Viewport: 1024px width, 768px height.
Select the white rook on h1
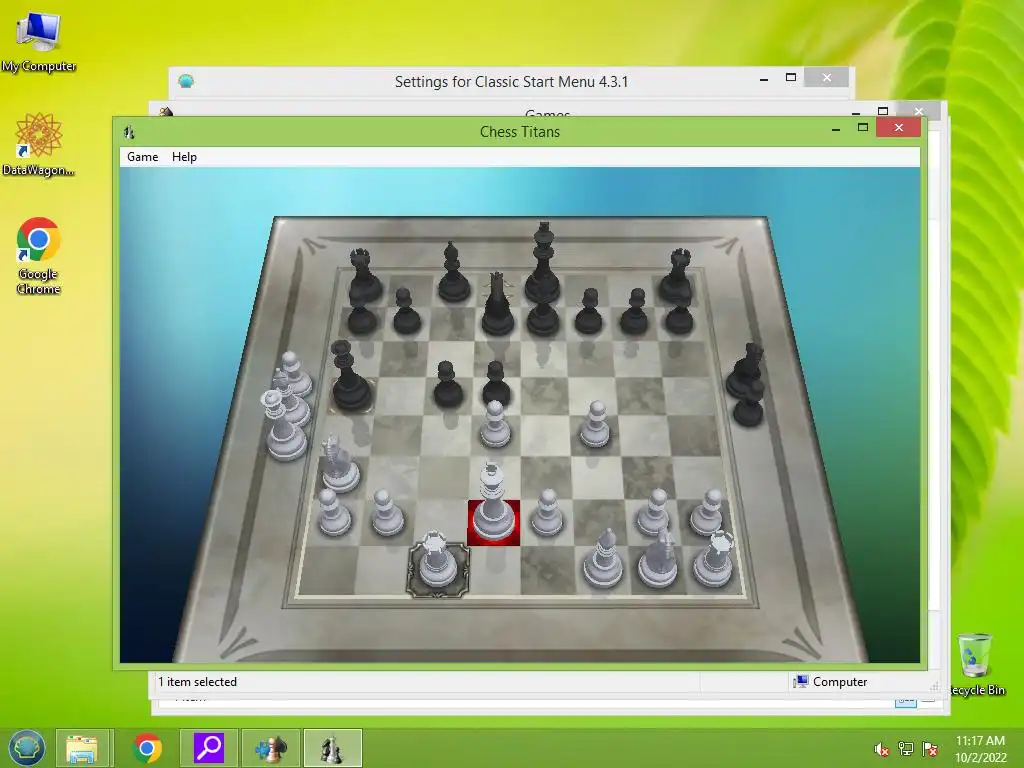point(714,559)
